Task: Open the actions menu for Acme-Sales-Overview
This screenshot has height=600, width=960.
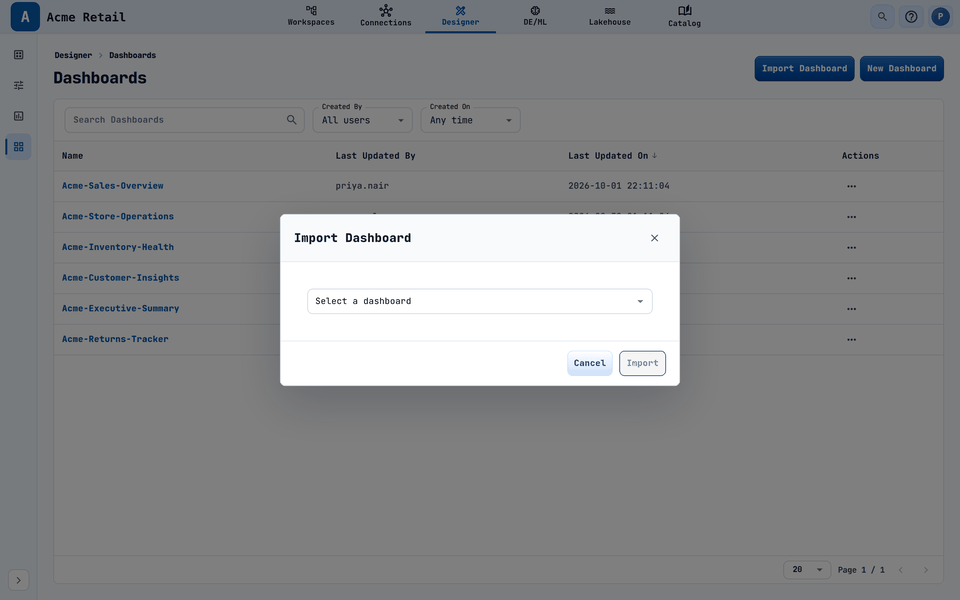Action: point(852,186)
